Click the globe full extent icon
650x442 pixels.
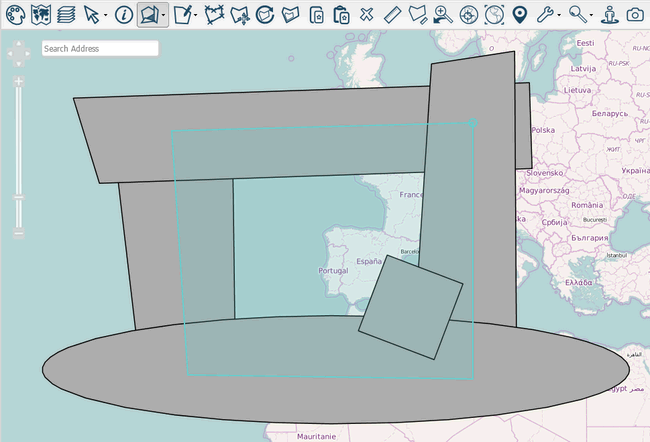pos(494,14)
